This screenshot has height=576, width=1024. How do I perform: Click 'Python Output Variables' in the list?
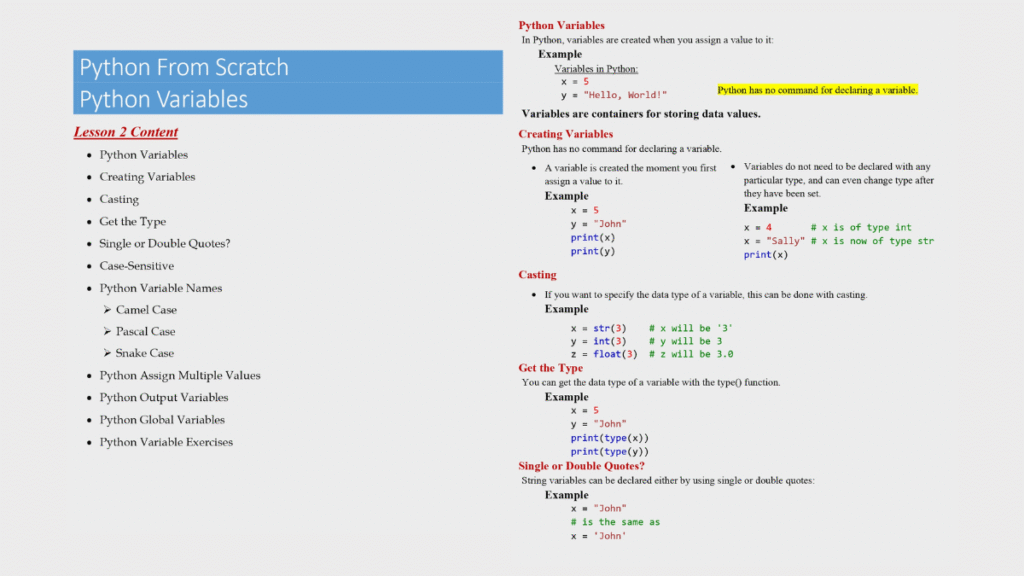[x=164, y=397]
